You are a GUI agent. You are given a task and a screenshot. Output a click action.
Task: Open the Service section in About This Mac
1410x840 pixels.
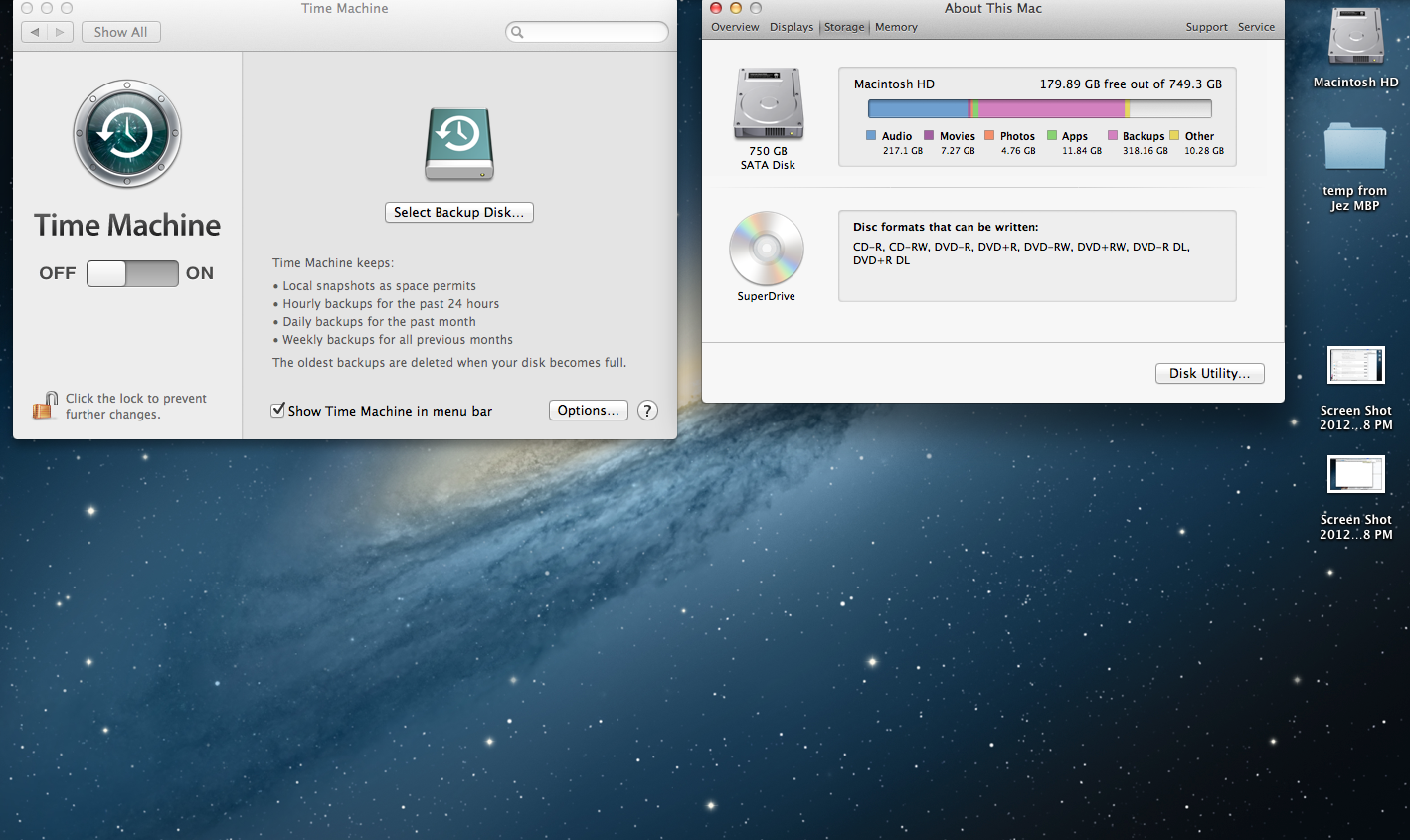[1256, 27]
